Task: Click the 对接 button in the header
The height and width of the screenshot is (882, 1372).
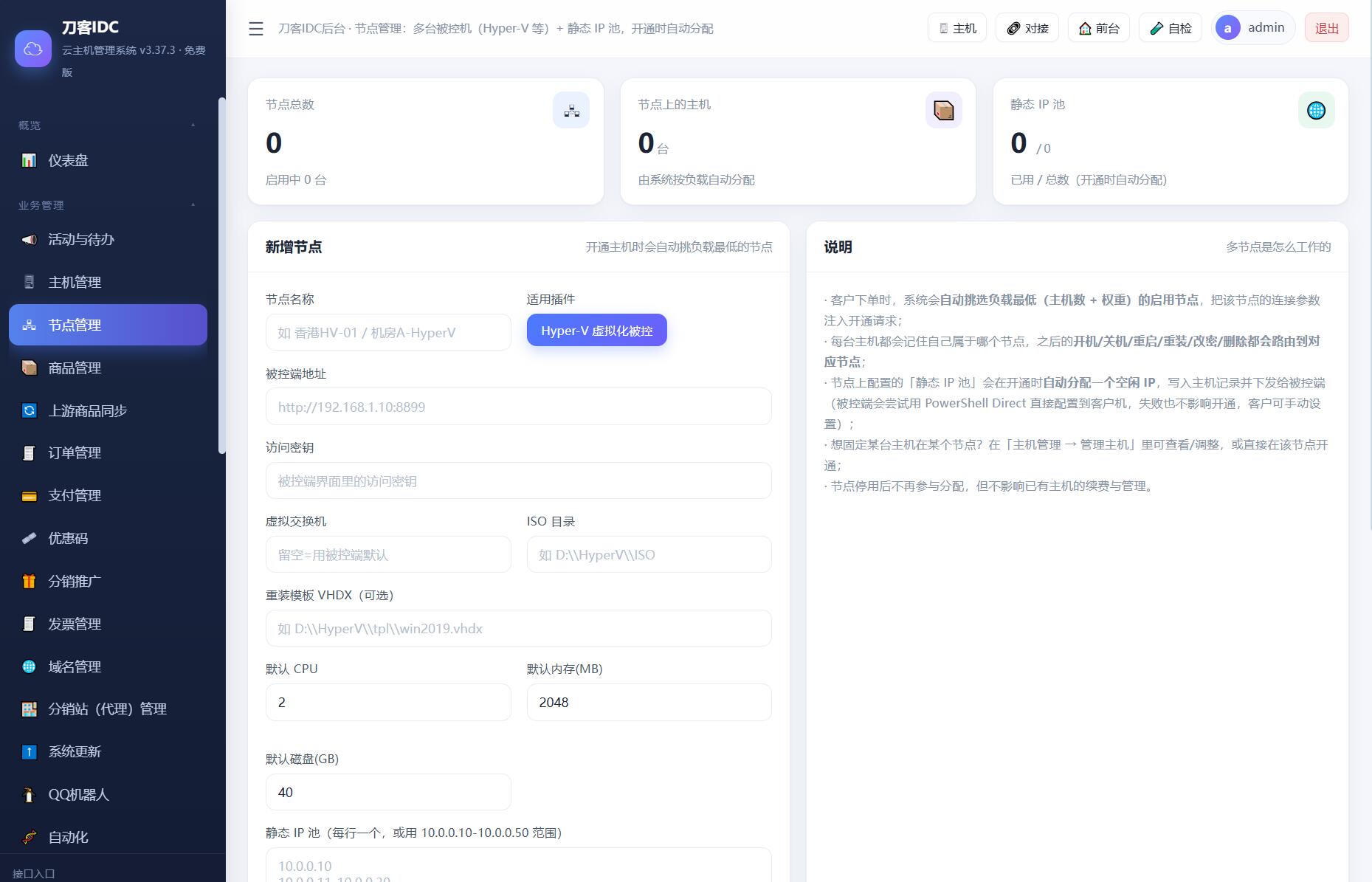Action: coord(1027,28)
